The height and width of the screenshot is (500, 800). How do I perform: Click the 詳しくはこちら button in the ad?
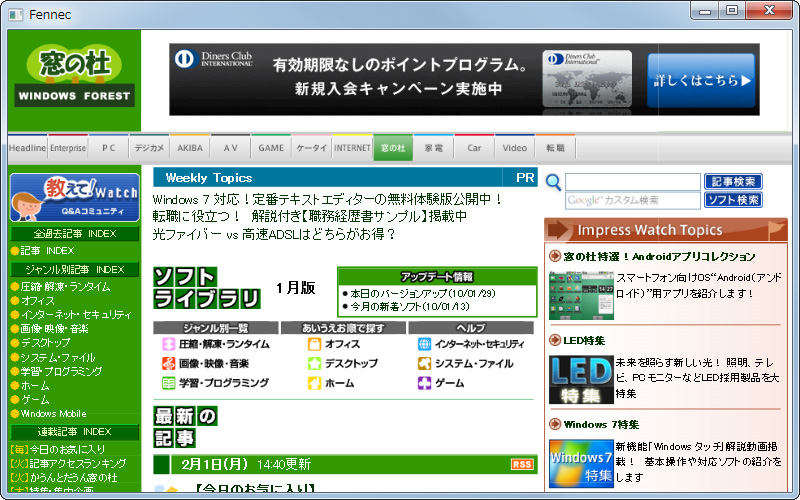coord(701,80)
